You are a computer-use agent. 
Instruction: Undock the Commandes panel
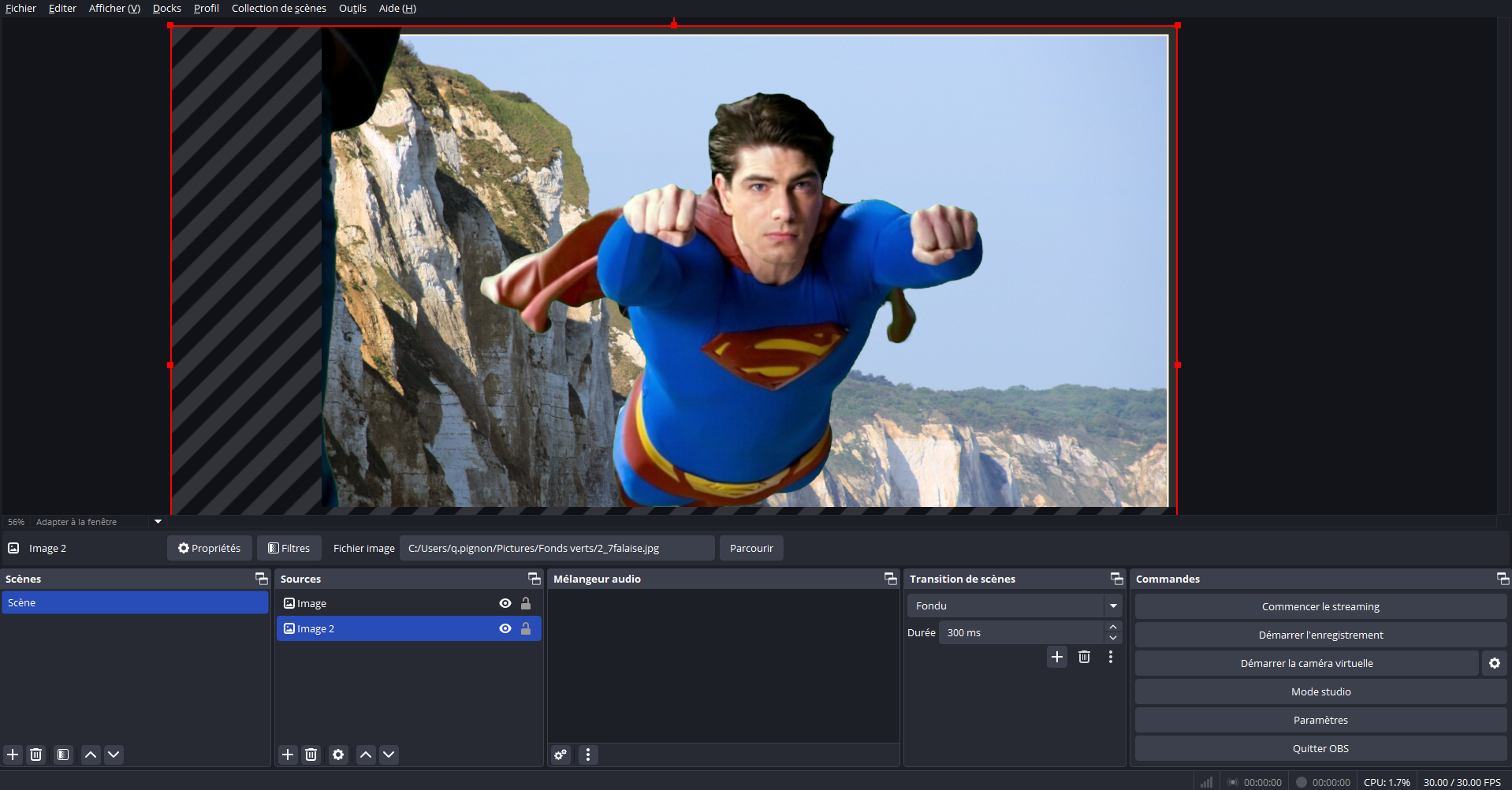point(1503,579)
